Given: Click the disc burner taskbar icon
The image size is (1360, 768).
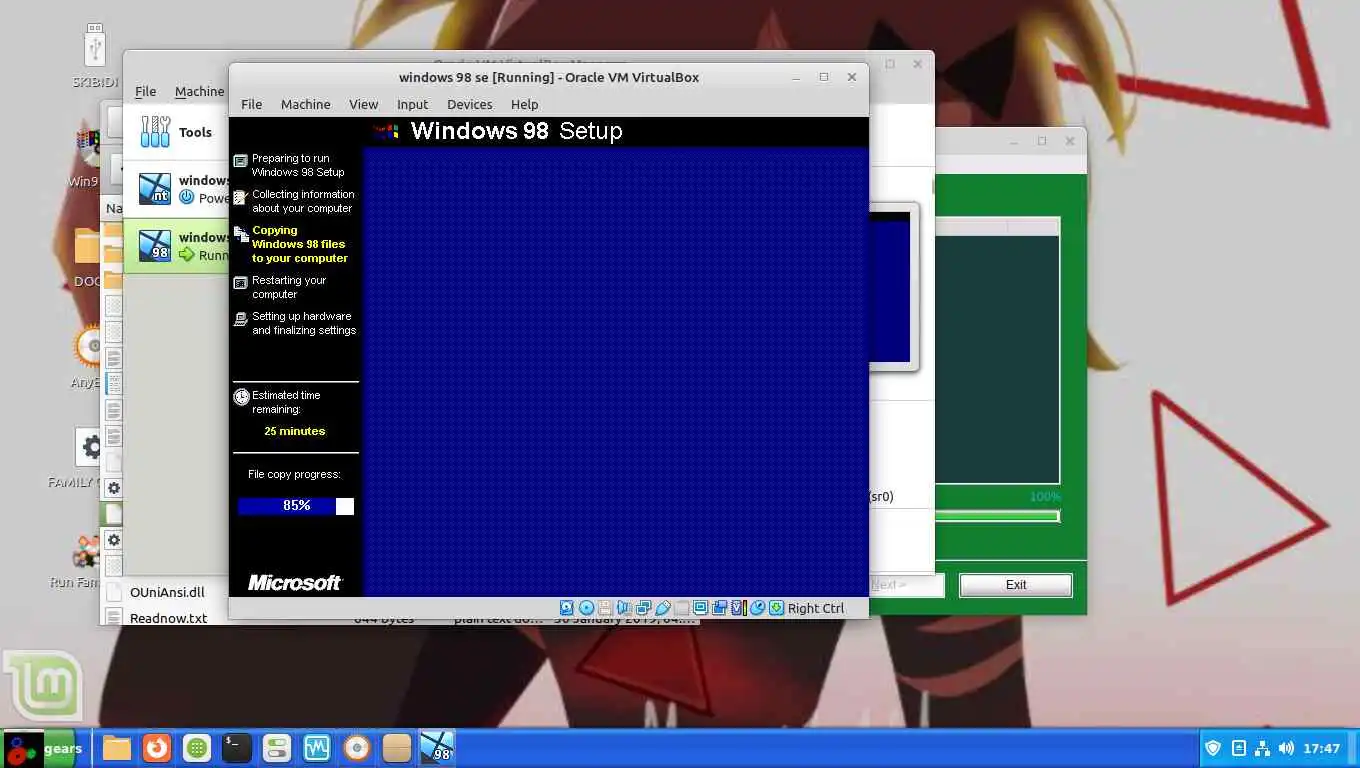Looking at the screenshot, I should (x=357, y=748).
